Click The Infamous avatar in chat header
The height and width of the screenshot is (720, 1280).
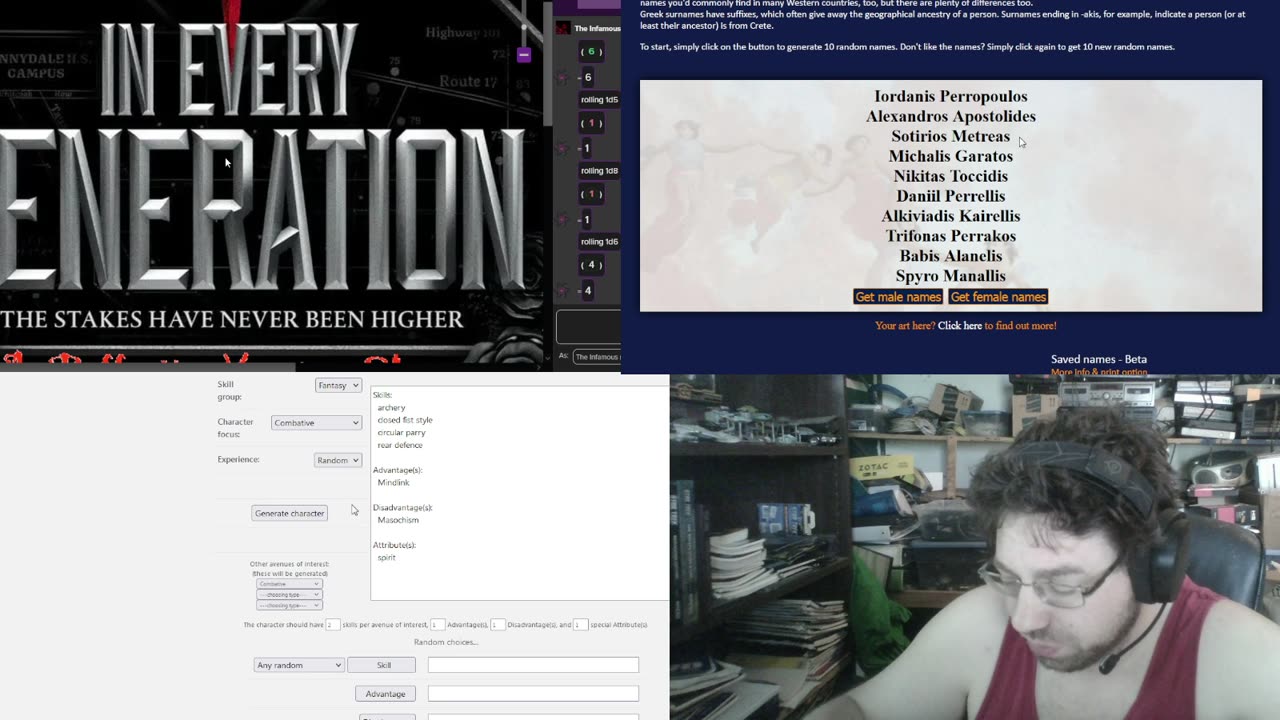[x=563, y=28]
